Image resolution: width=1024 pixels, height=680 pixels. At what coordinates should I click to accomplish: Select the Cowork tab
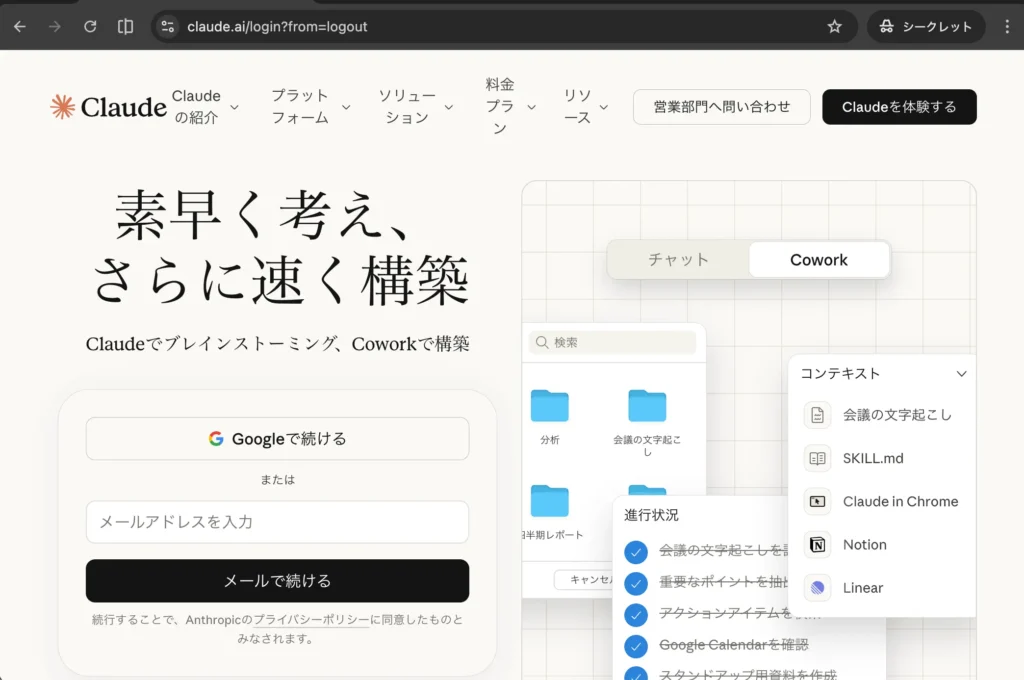tap(818, 259)
